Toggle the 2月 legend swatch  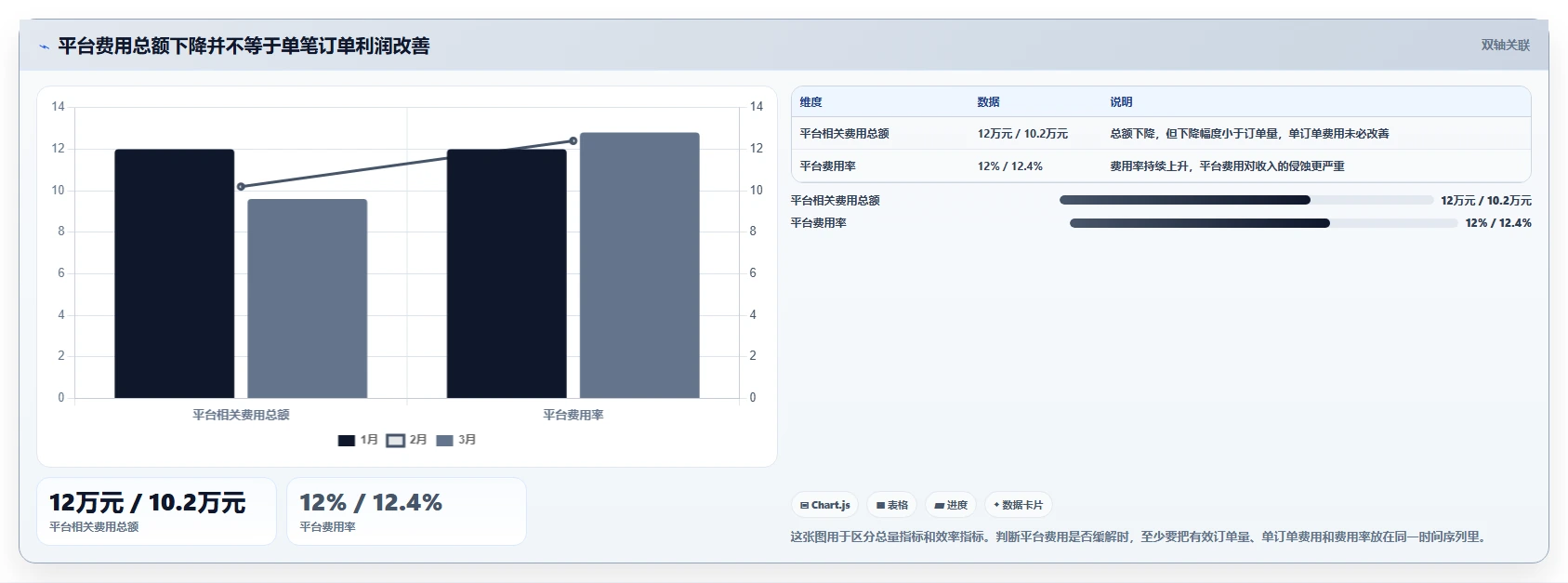(x=396, y=441)
